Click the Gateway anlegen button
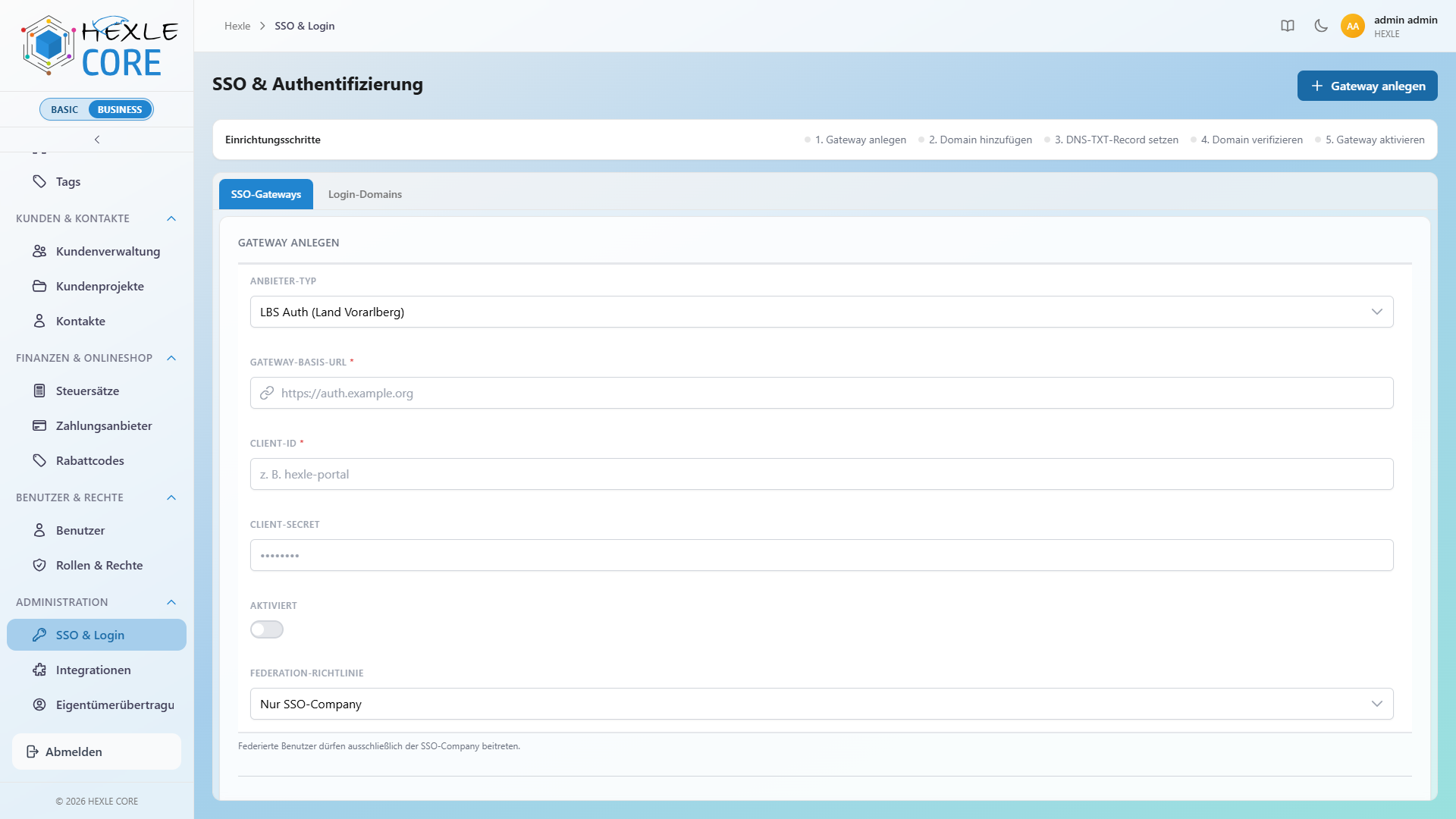This screenshot has width=1456, height=819. [x=1367, y=86]
